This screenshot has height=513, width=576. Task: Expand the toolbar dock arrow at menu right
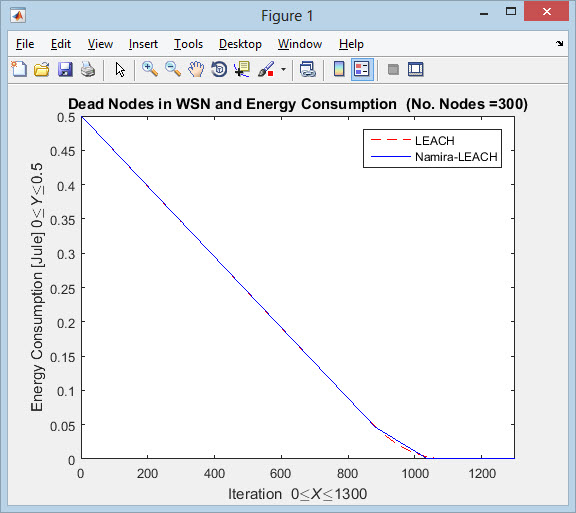[559, 44]
